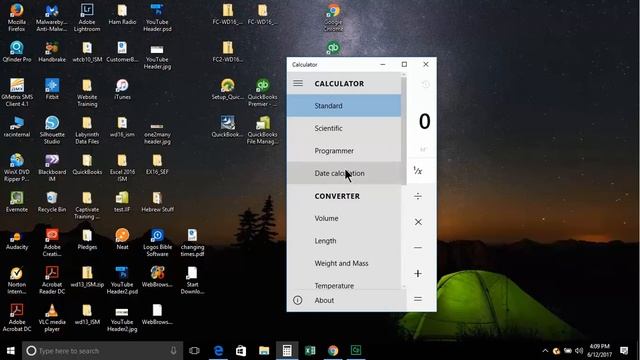The image size is (640, 360).
Task: Click the history icon in Calculator
Action: pyautogui.click(x=425, y=84)
